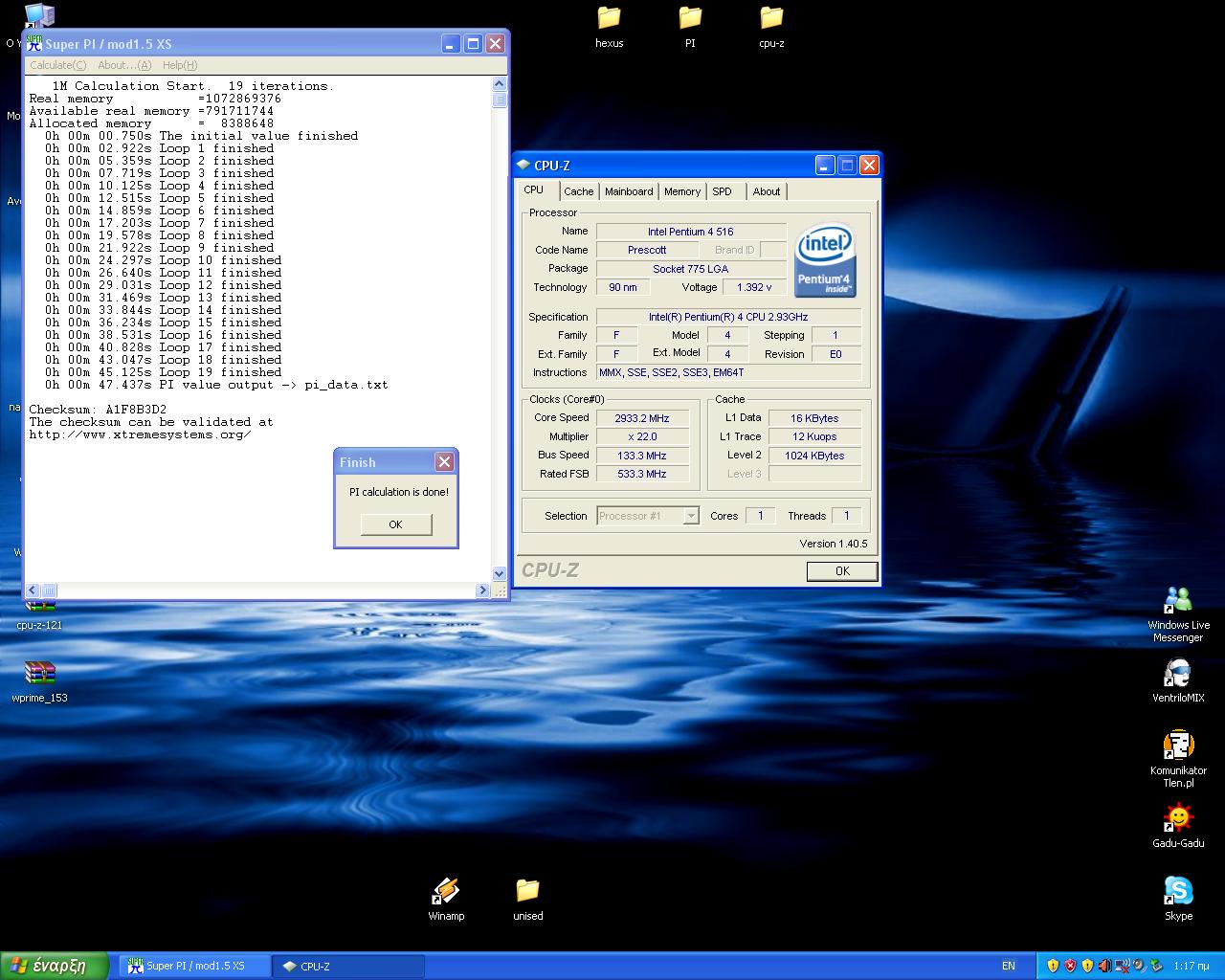1225x980 pixels.
Task: Click the Code Name value Prescott
Action: [x=647, y=250]
